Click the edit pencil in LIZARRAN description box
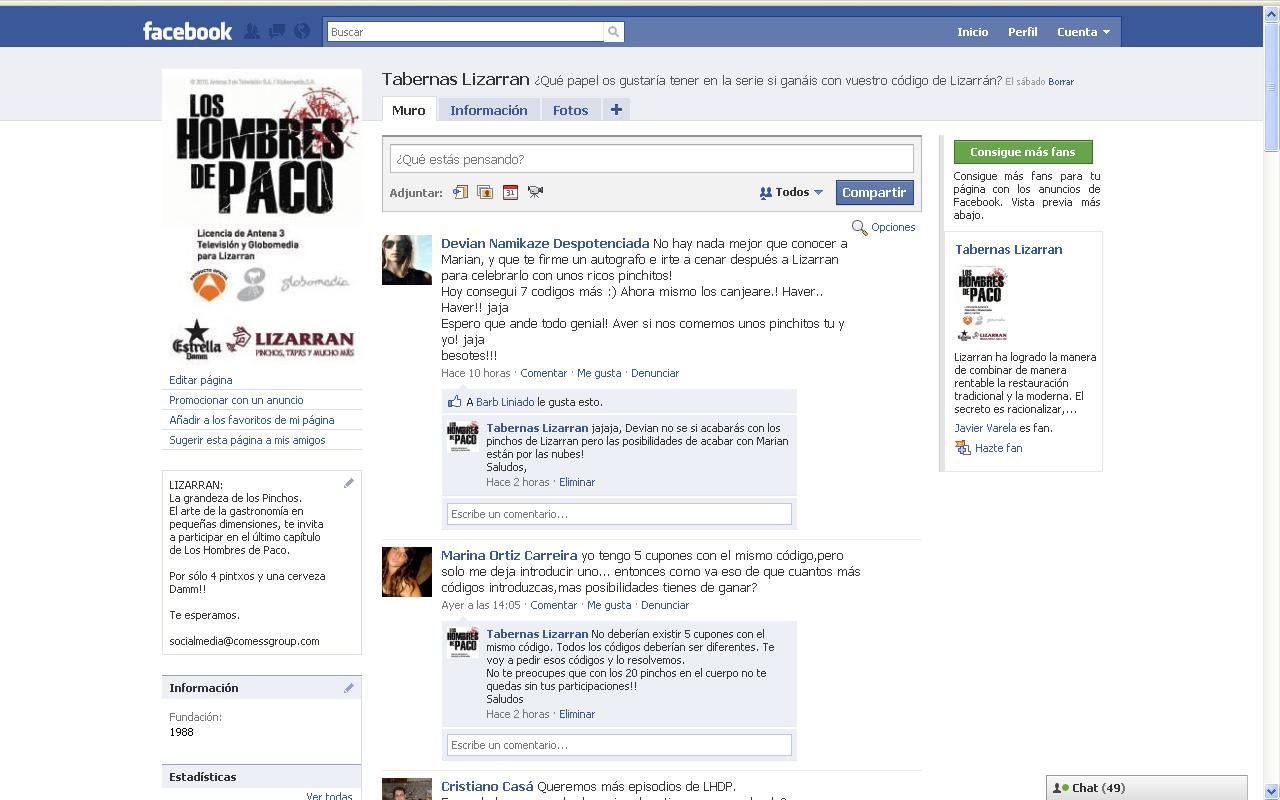This screenshot has height=800, width=1280. [x=349, y=483]
